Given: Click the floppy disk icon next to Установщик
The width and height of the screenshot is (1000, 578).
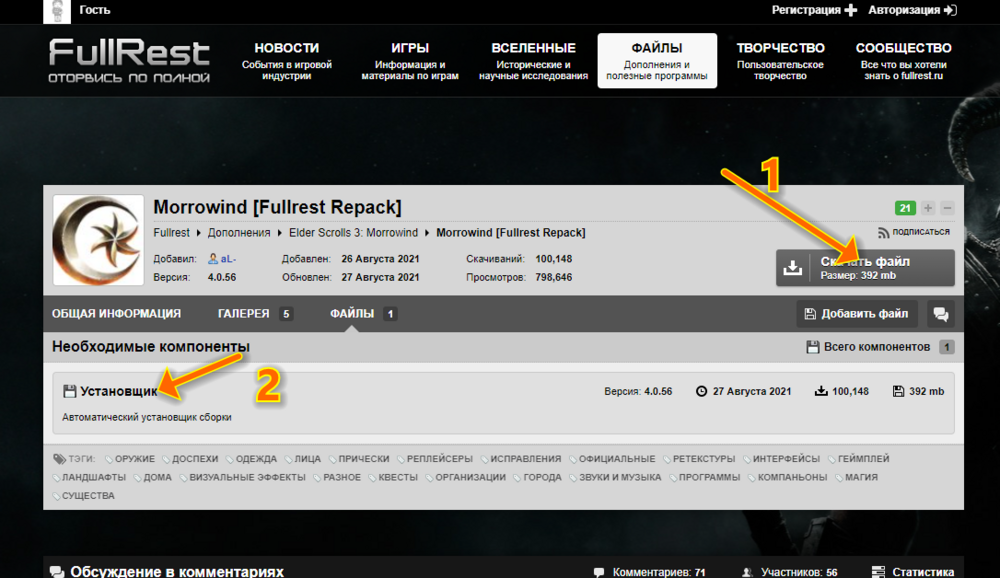Looking at the screenshot, I should [70, 391].
